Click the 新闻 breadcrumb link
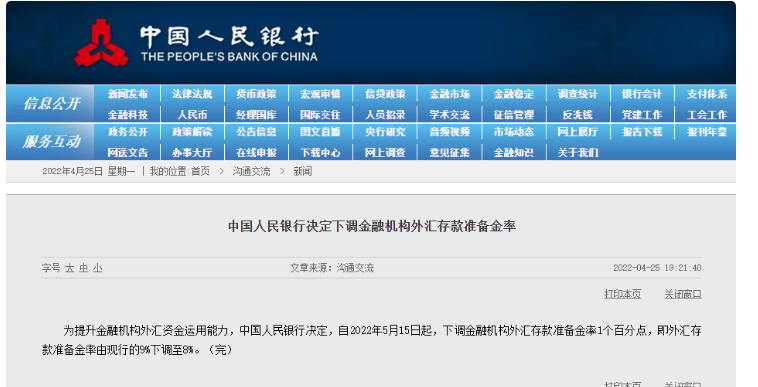The width and height of the screenshot is (758, 387). pos(303,172)
